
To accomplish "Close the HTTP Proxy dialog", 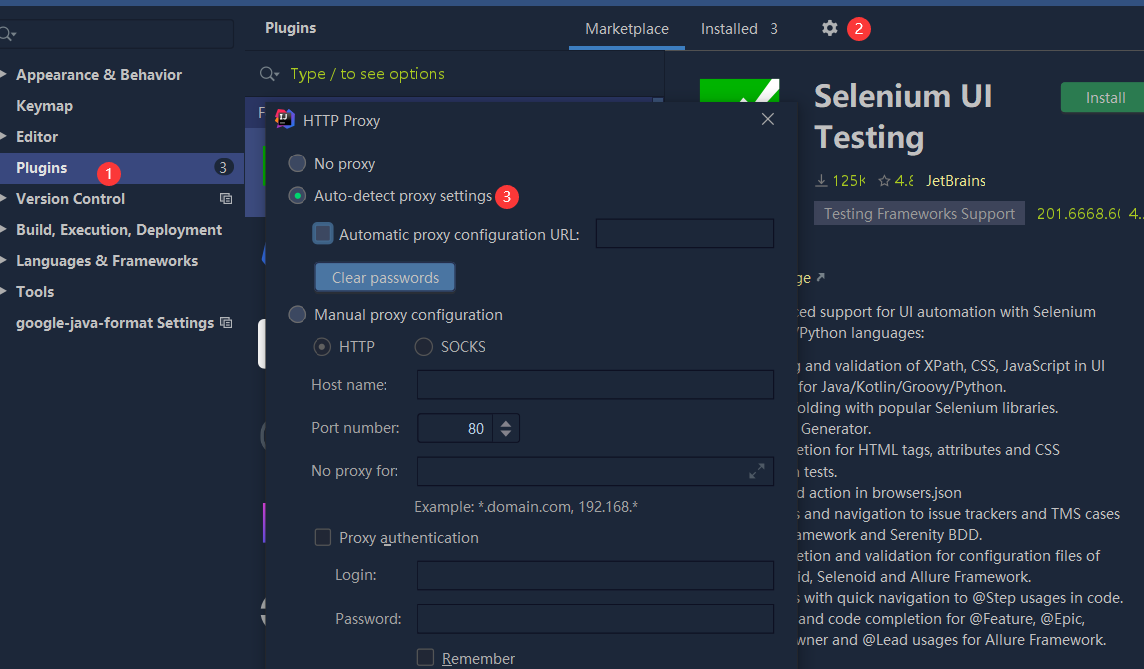I will pyautogui.click(x=768, y=119).
